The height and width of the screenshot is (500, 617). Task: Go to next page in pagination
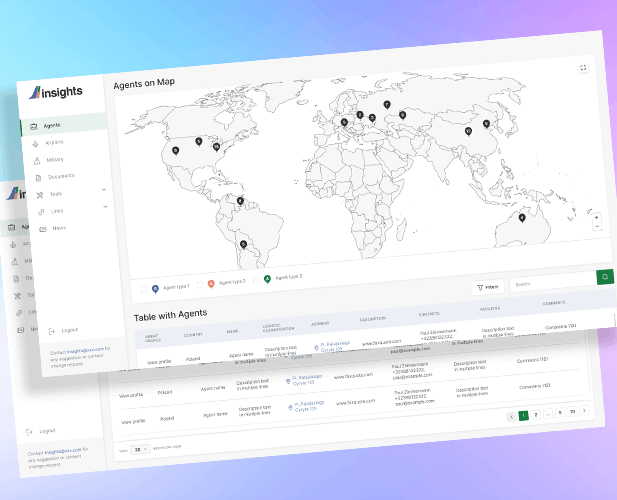(x=584, y=410)
